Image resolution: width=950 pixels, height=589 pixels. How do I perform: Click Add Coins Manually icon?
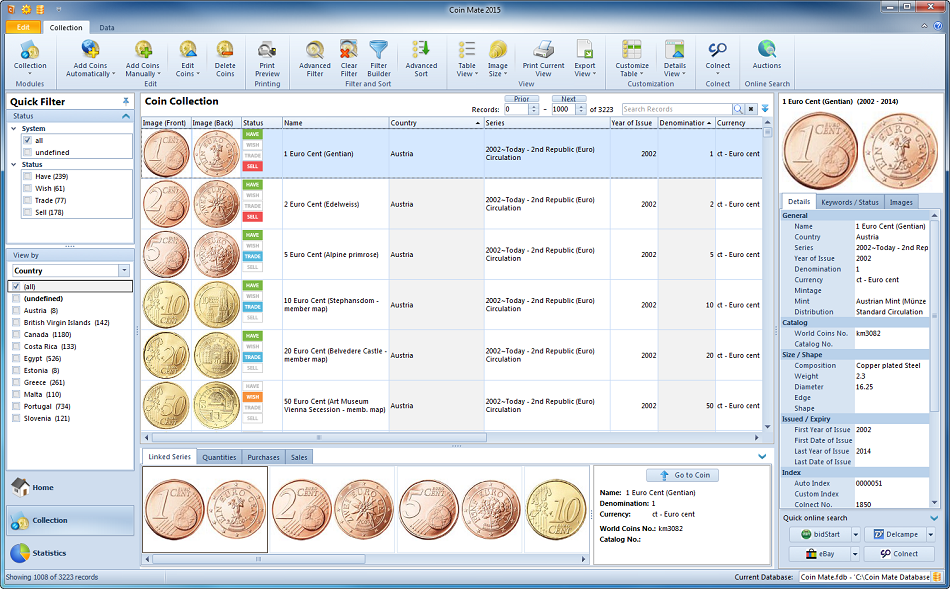click(143, 49)
